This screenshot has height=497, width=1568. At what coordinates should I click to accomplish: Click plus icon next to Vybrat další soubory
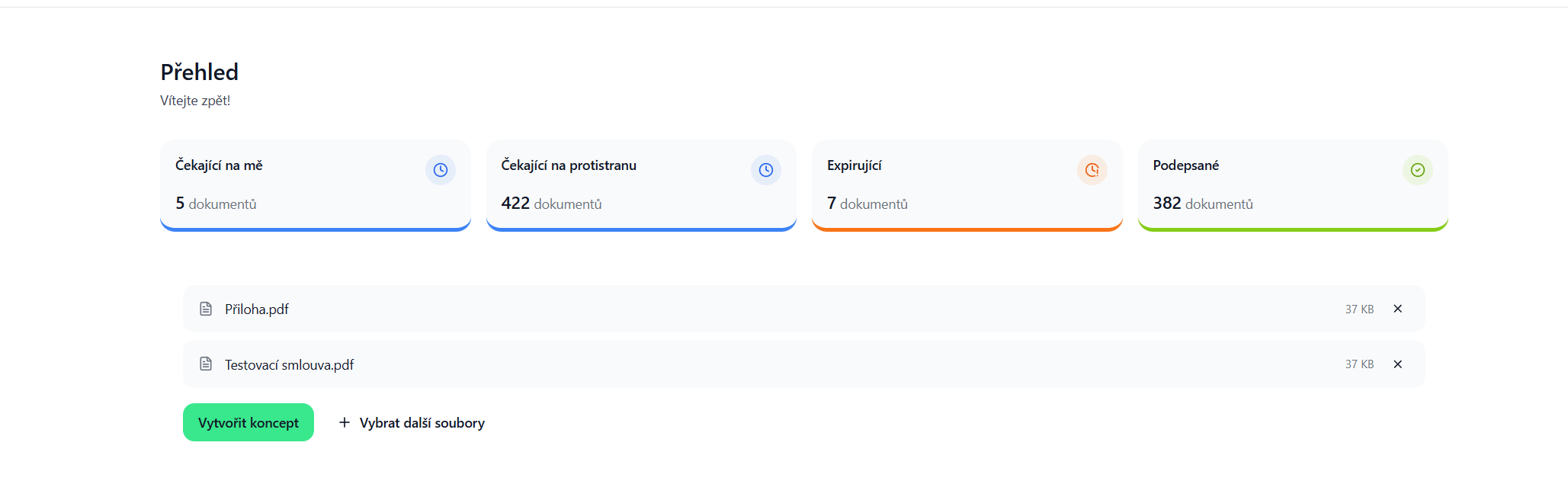point(345,422)
